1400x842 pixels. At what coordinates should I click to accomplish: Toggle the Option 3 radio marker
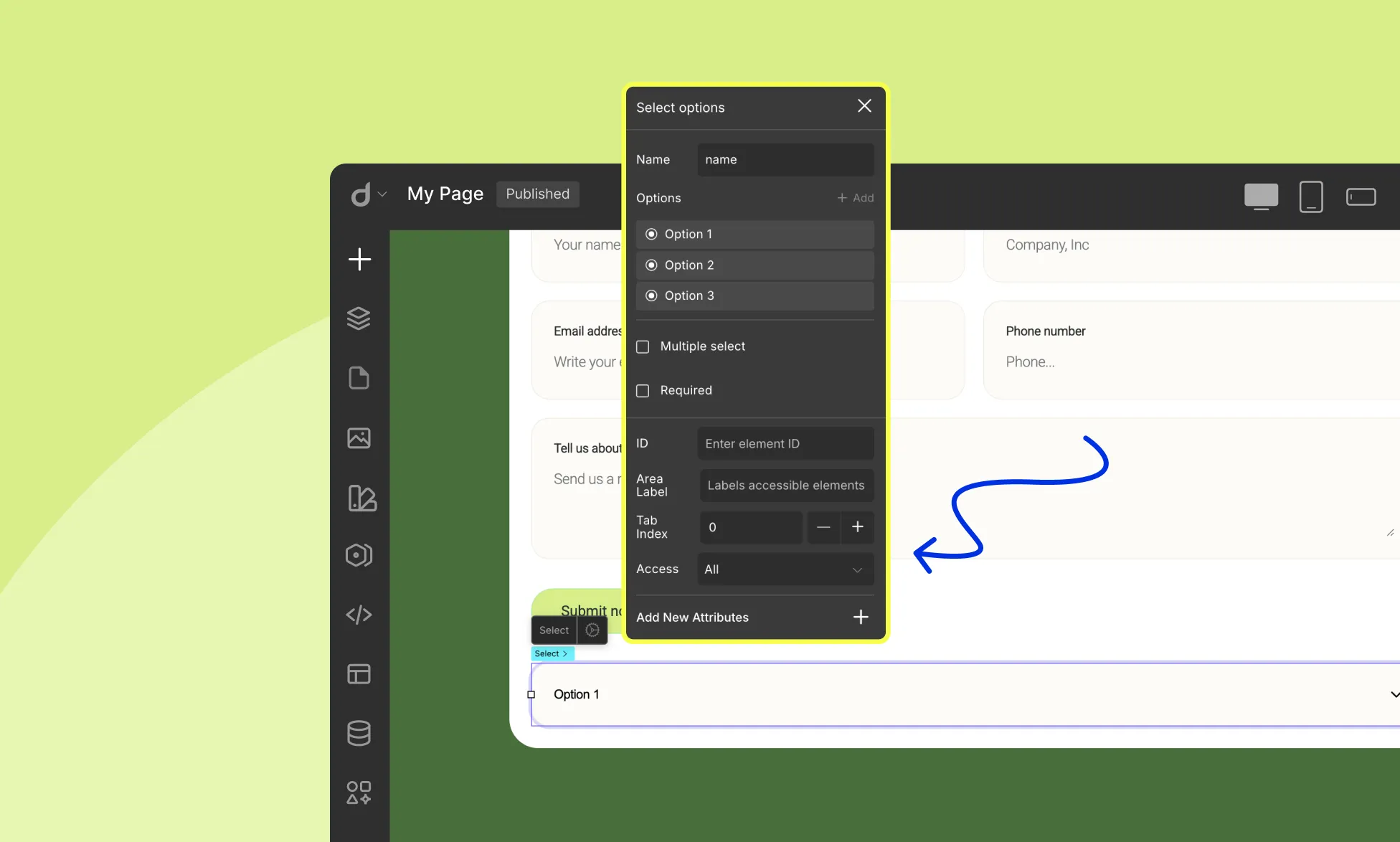pos(651,295)
